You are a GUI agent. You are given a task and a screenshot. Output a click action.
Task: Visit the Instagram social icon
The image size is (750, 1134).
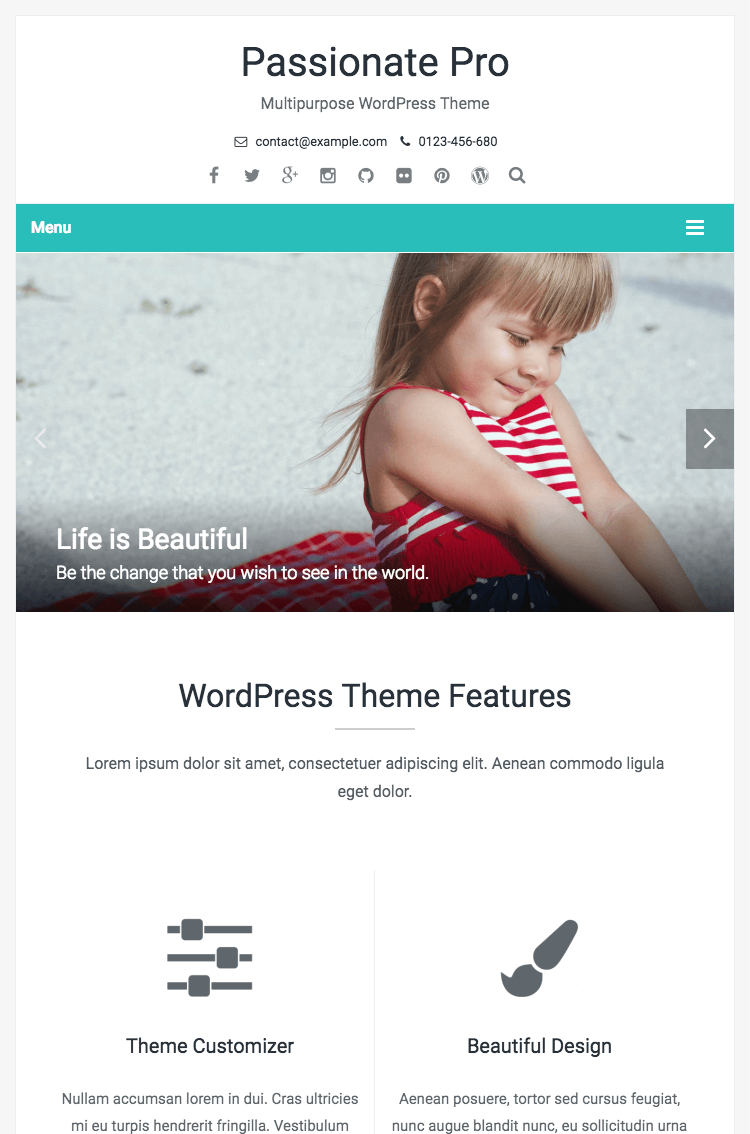[328, 176]
